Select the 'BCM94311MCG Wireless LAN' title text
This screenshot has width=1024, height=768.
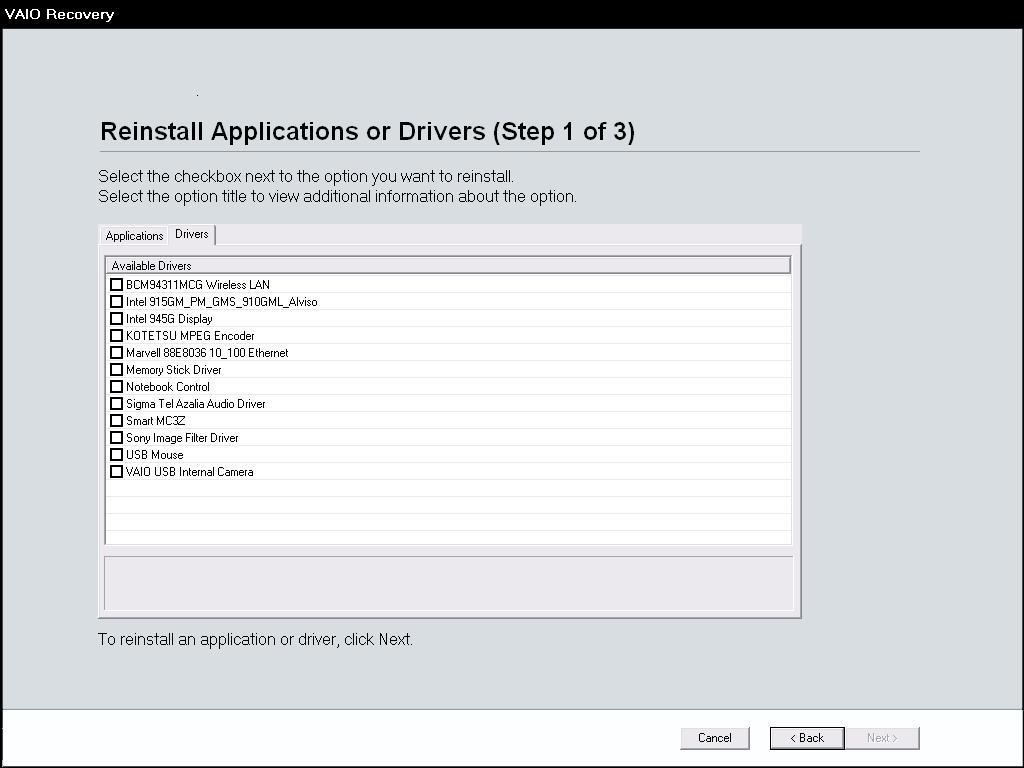198,285
